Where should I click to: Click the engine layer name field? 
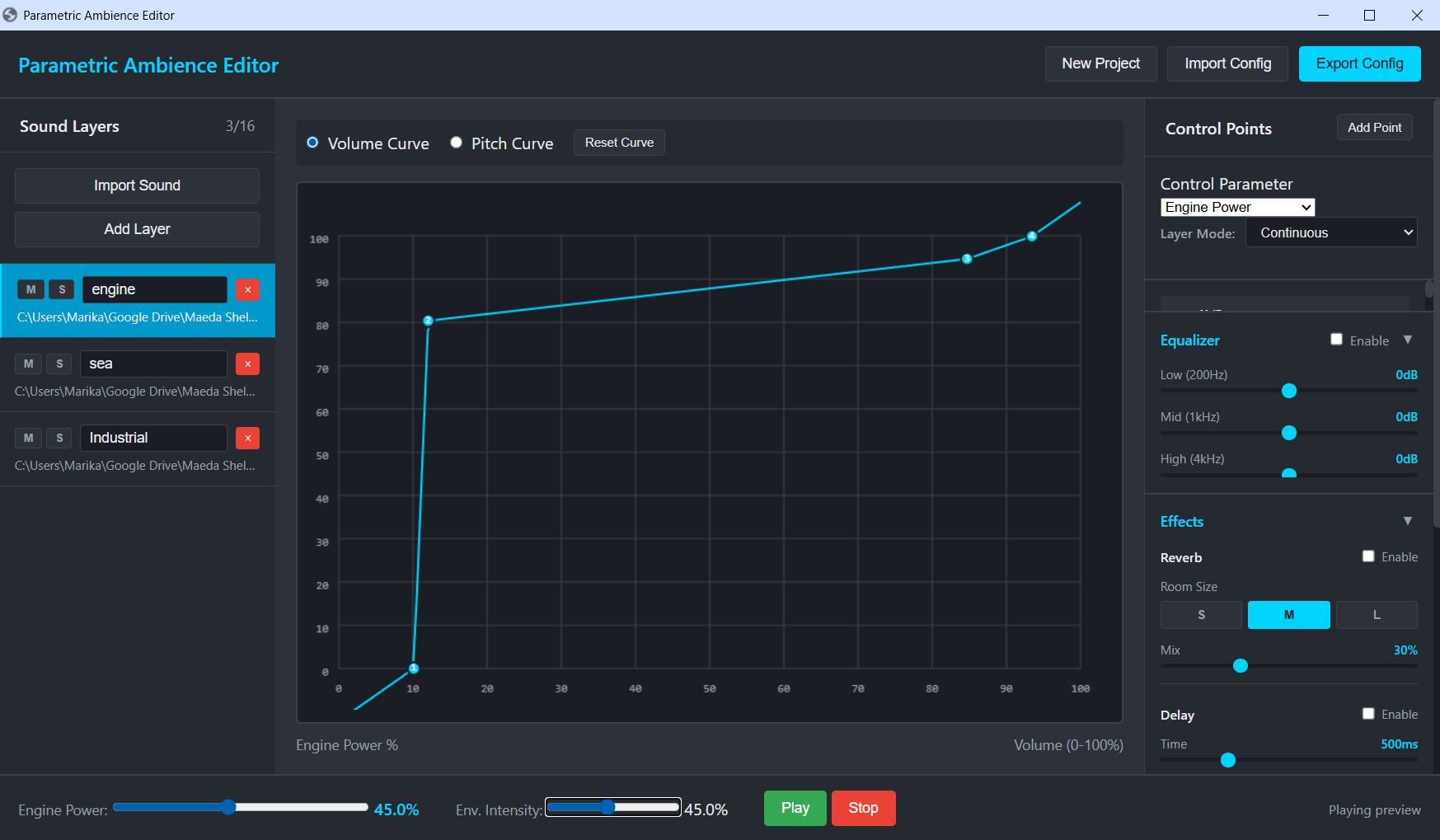point(154,289)
